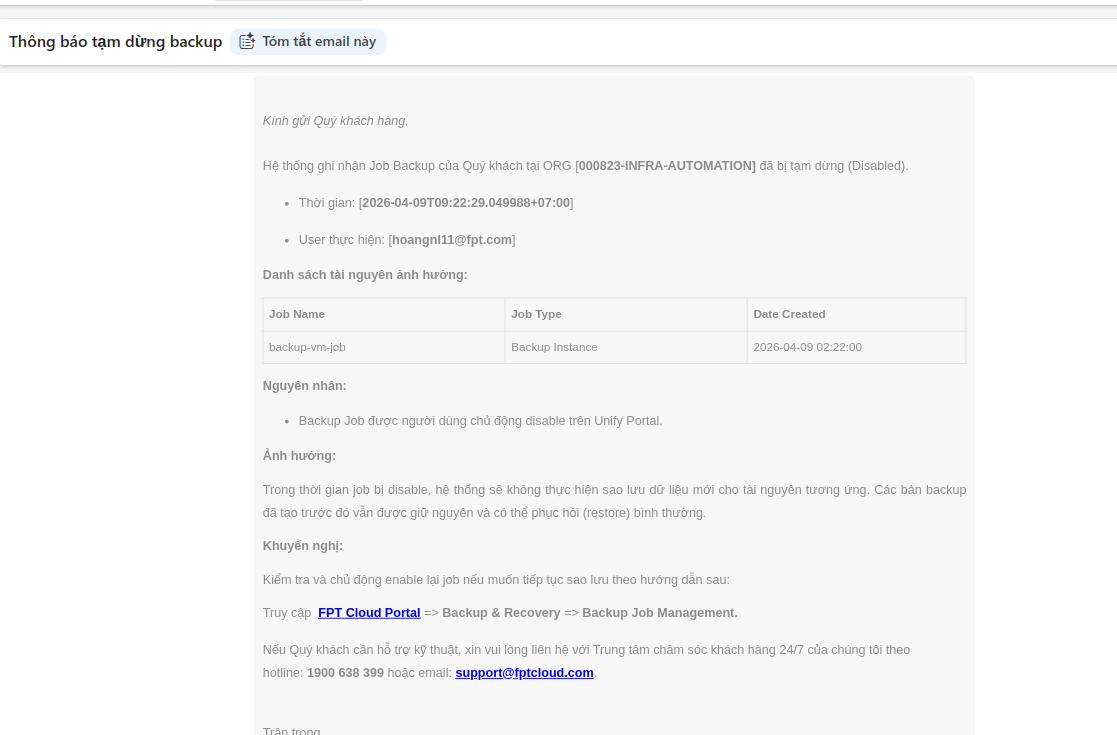Select the backup-vm-job table cell
The image size is (1117, 735).
click(x=307, y=347)
